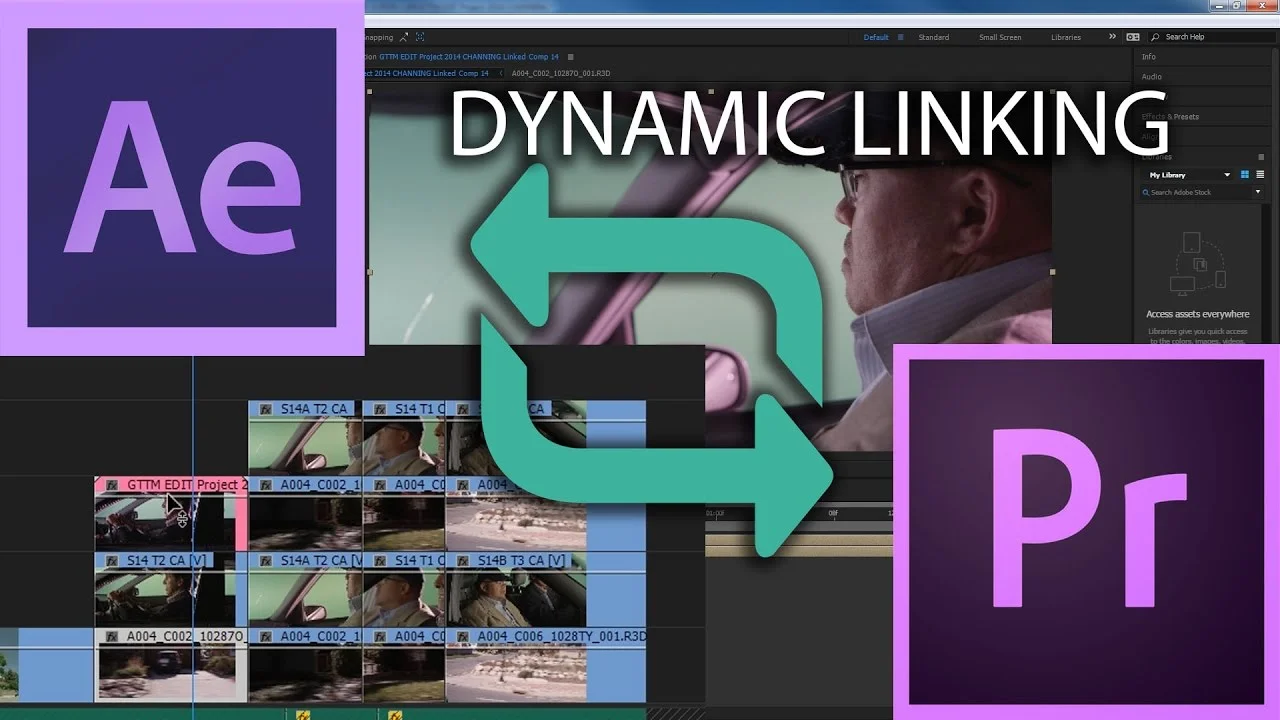The height and width of the screenshot is (720, 1280).
Task: Switch to the Standard workspace
Action: [x=934, y=37]
